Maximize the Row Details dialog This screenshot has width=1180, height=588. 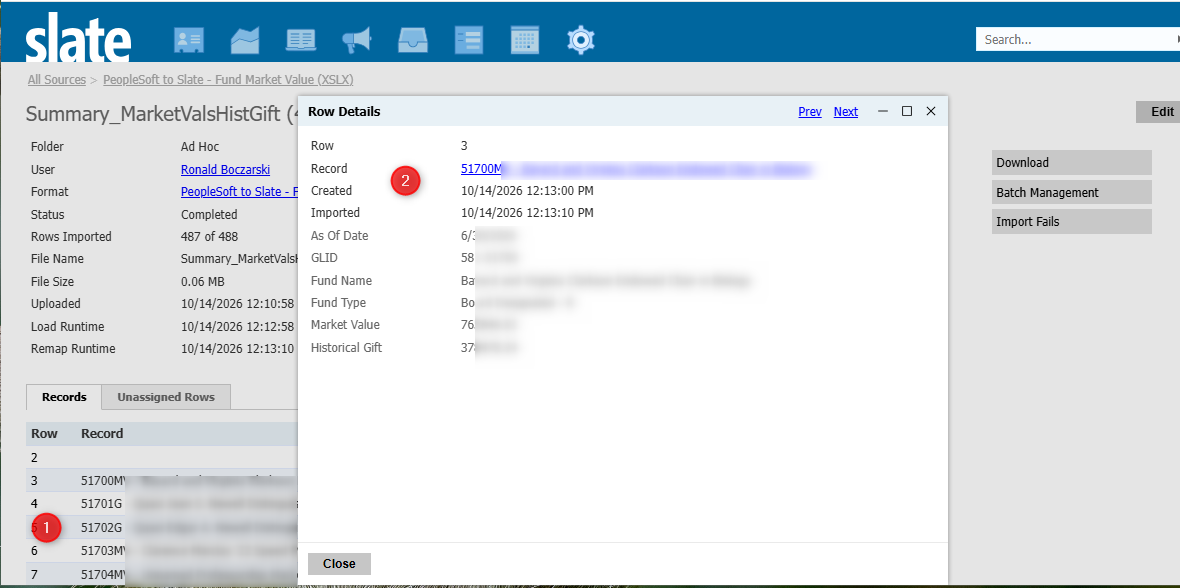tap(907, 111)
